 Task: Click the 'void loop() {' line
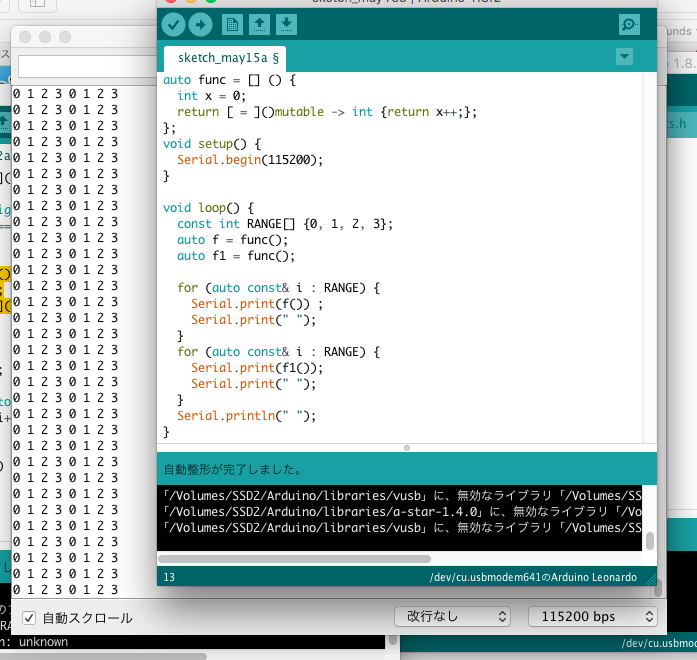point(208,208)
